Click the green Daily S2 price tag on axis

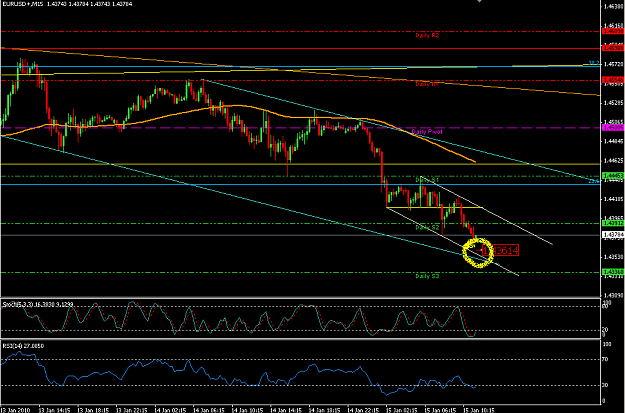tap(611, 224)
